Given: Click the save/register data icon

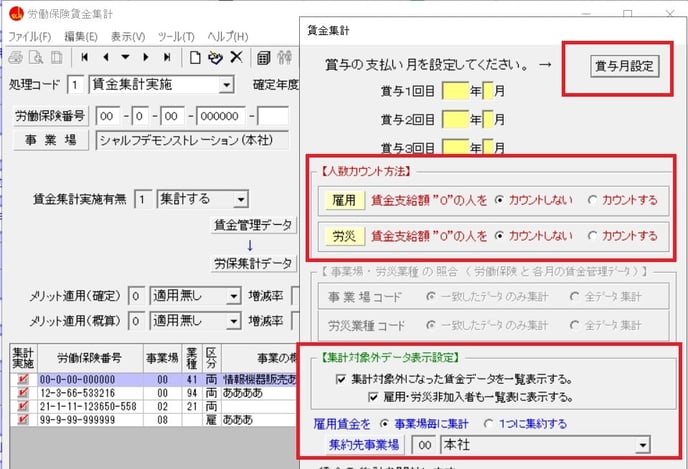Looking at the screenshot, I should click(215, 57).
